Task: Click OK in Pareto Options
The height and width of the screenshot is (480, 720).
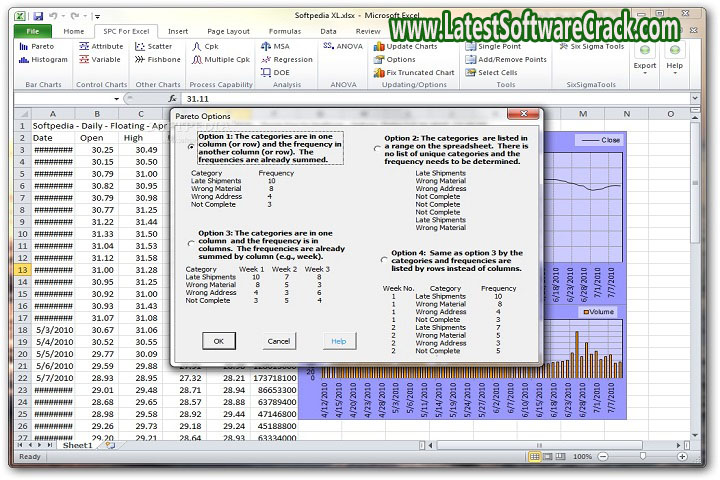Action: coord(219,341)
